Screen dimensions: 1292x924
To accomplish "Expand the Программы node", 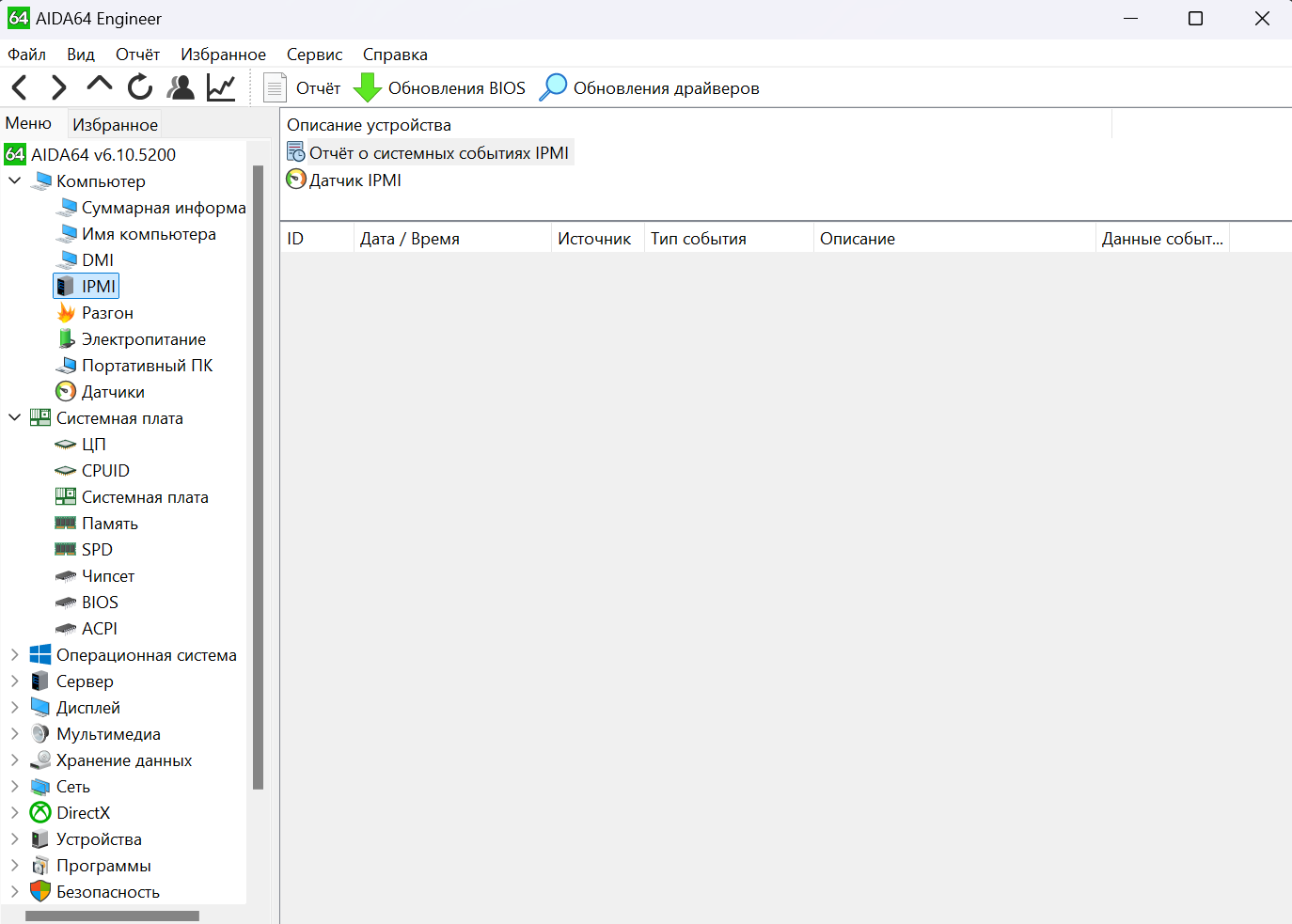I will coord(15,865).
